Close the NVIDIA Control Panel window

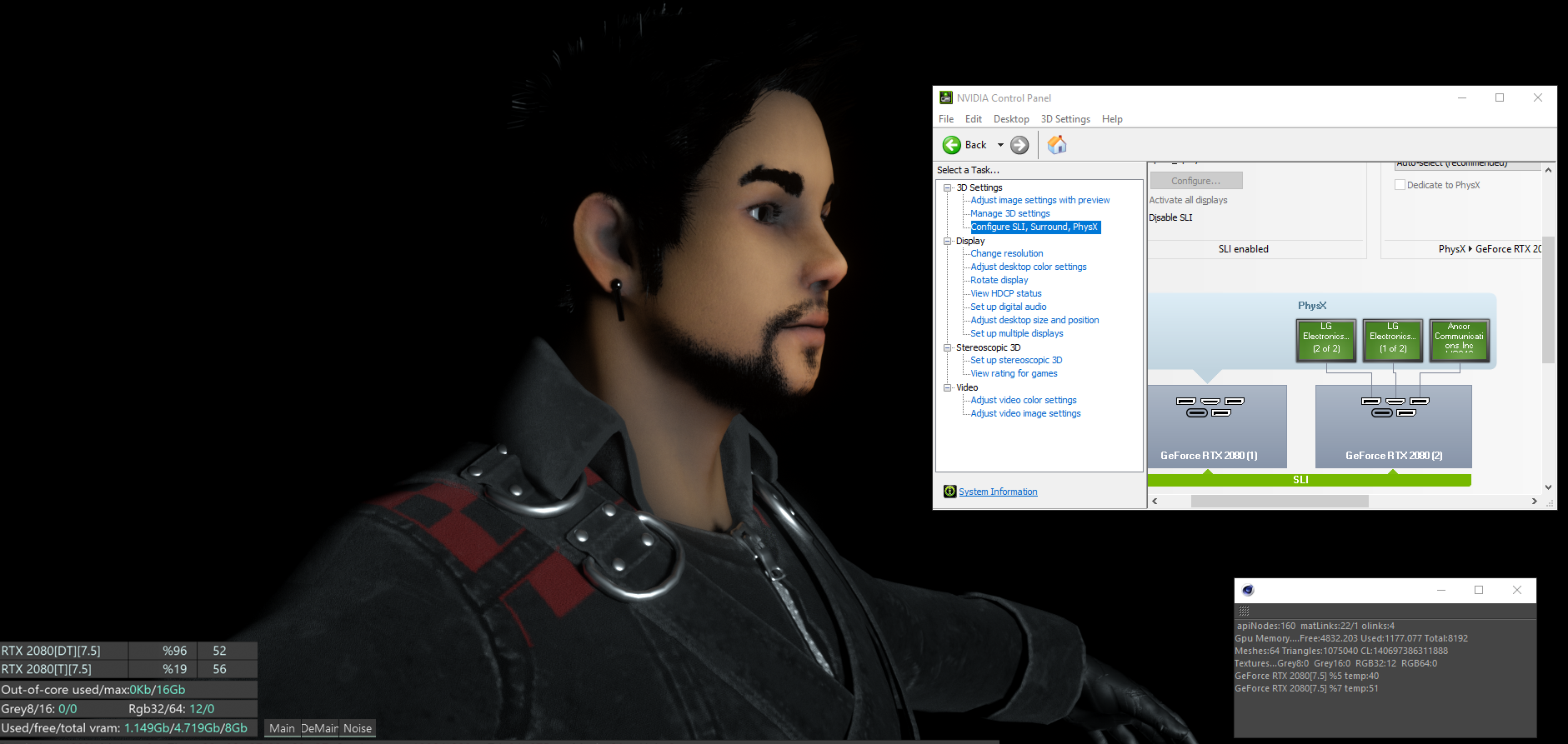pos(1538,97)
